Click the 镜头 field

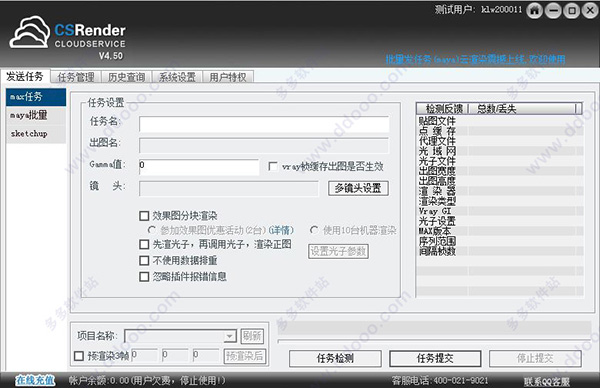pyautogui.click(x=228, y=189)
